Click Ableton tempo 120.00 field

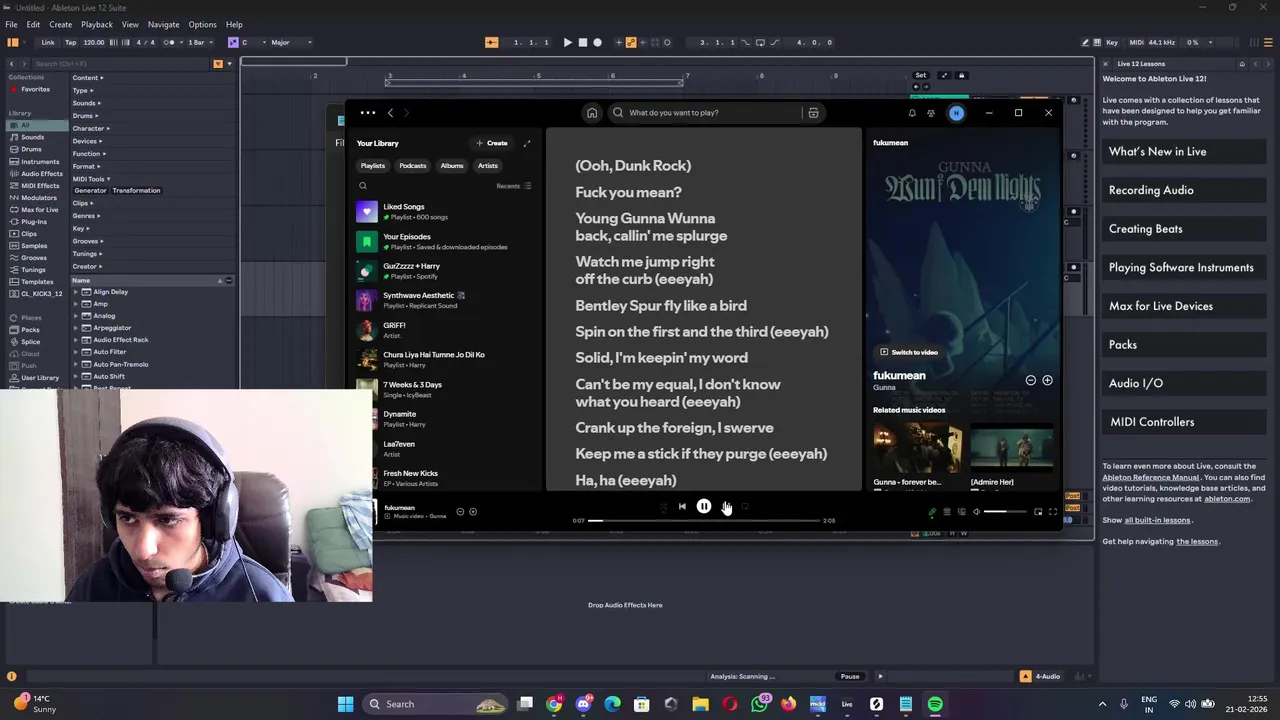point(94,42)
